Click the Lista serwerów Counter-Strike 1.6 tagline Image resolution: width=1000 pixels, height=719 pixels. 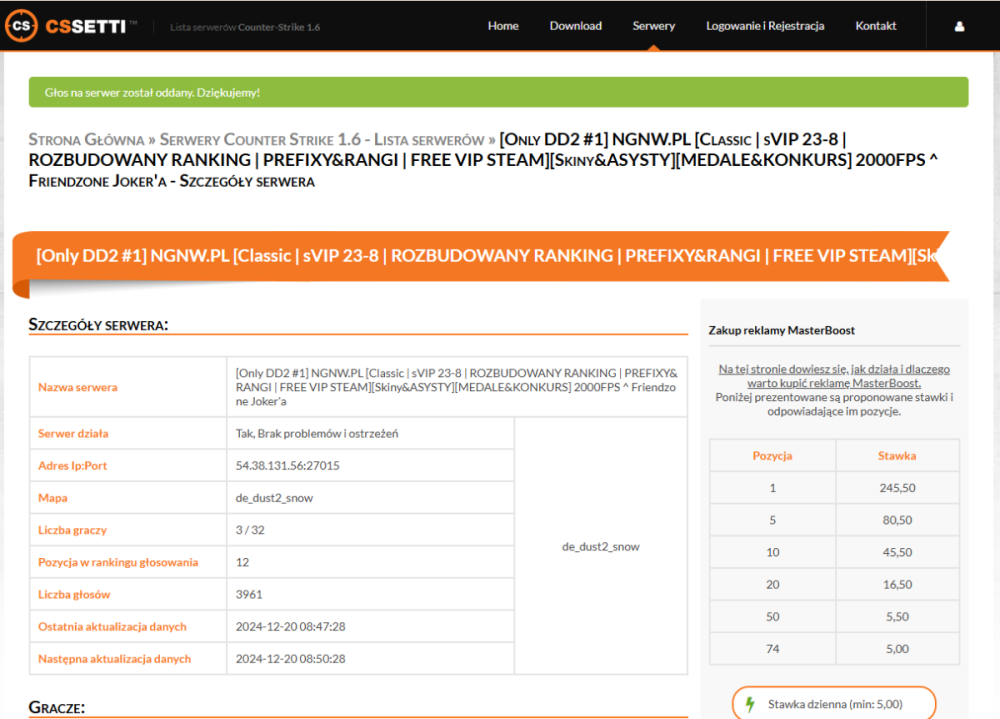(245, 27)
